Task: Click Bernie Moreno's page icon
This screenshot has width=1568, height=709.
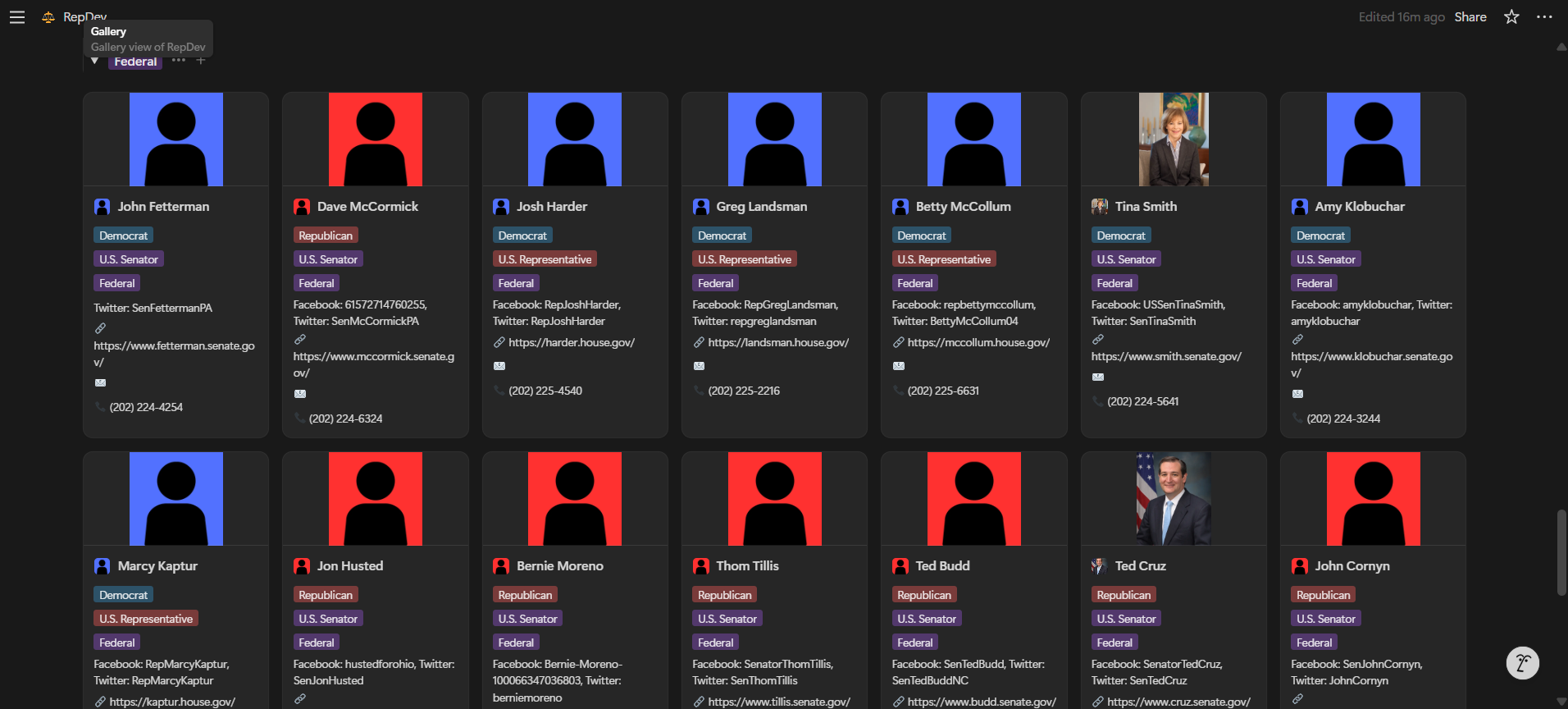Action: click(x=501, y=566)
